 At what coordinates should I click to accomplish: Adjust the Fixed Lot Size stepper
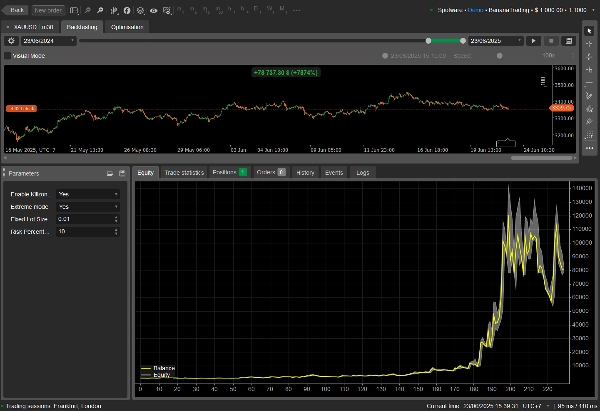click(117, 218)
